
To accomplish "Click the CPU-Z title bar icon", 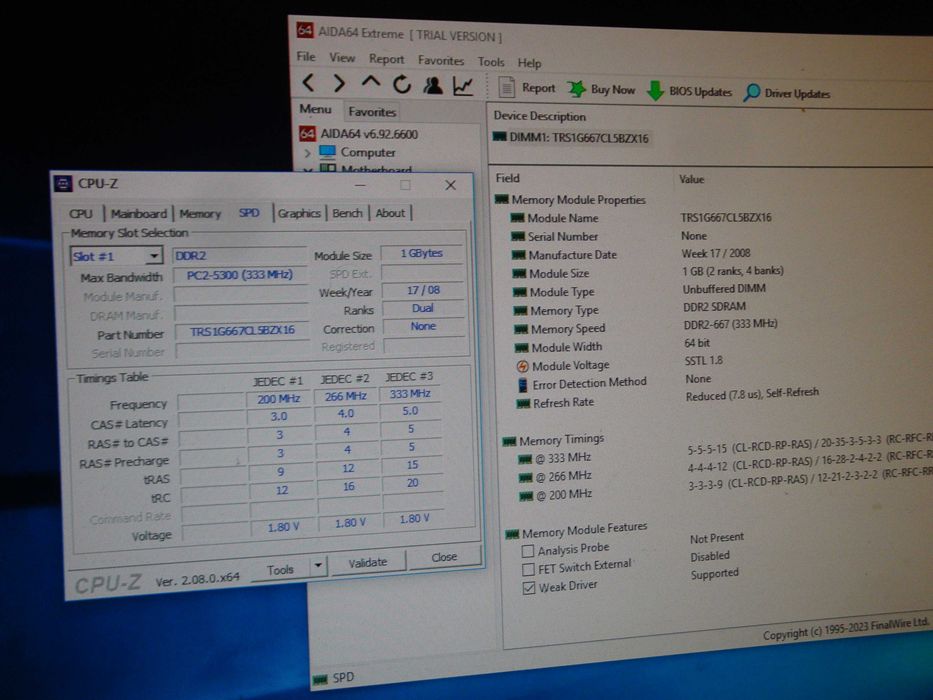I will pyautogui.click(x=62, y=183).
